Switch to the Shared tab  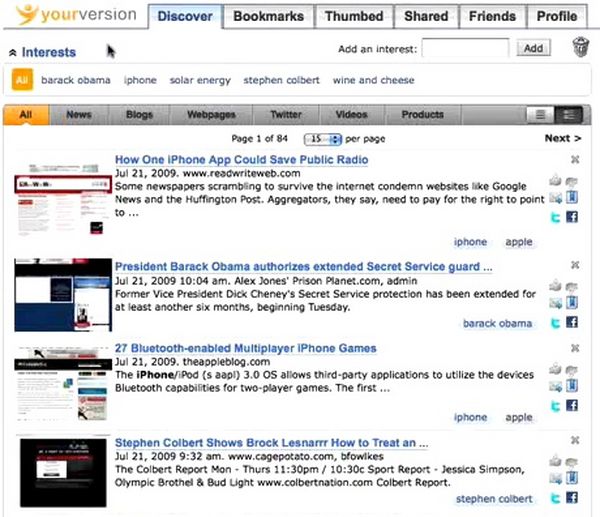point(426,16)
